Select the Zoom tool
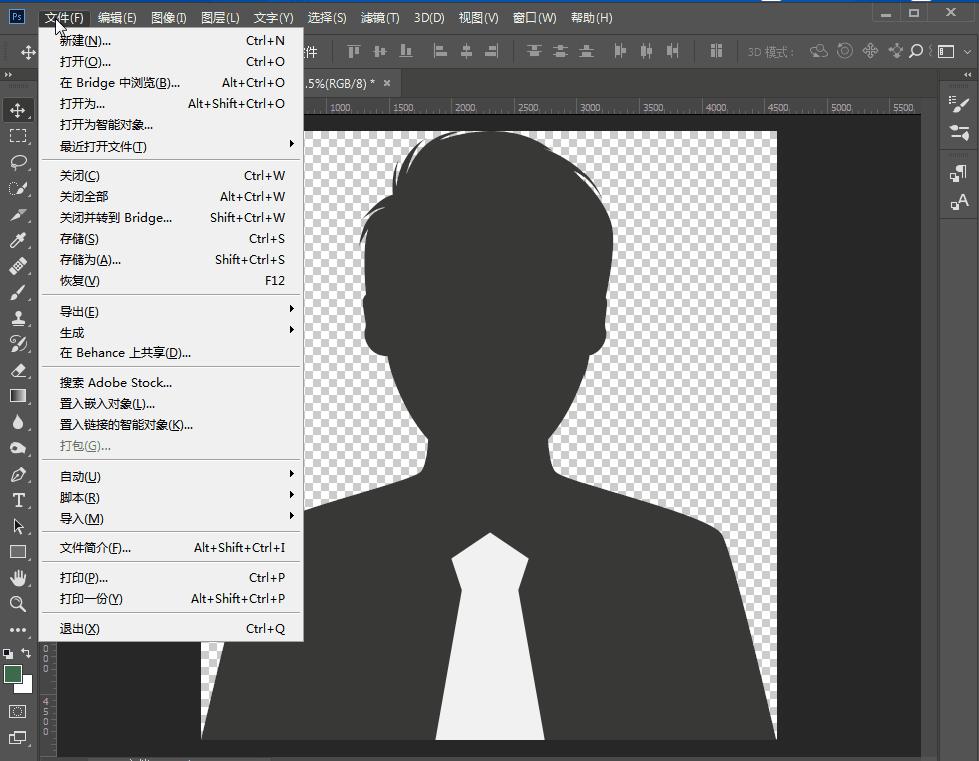The height and width of the screenshot is (761, 979). pyautogui.click(x=18, y=604)
